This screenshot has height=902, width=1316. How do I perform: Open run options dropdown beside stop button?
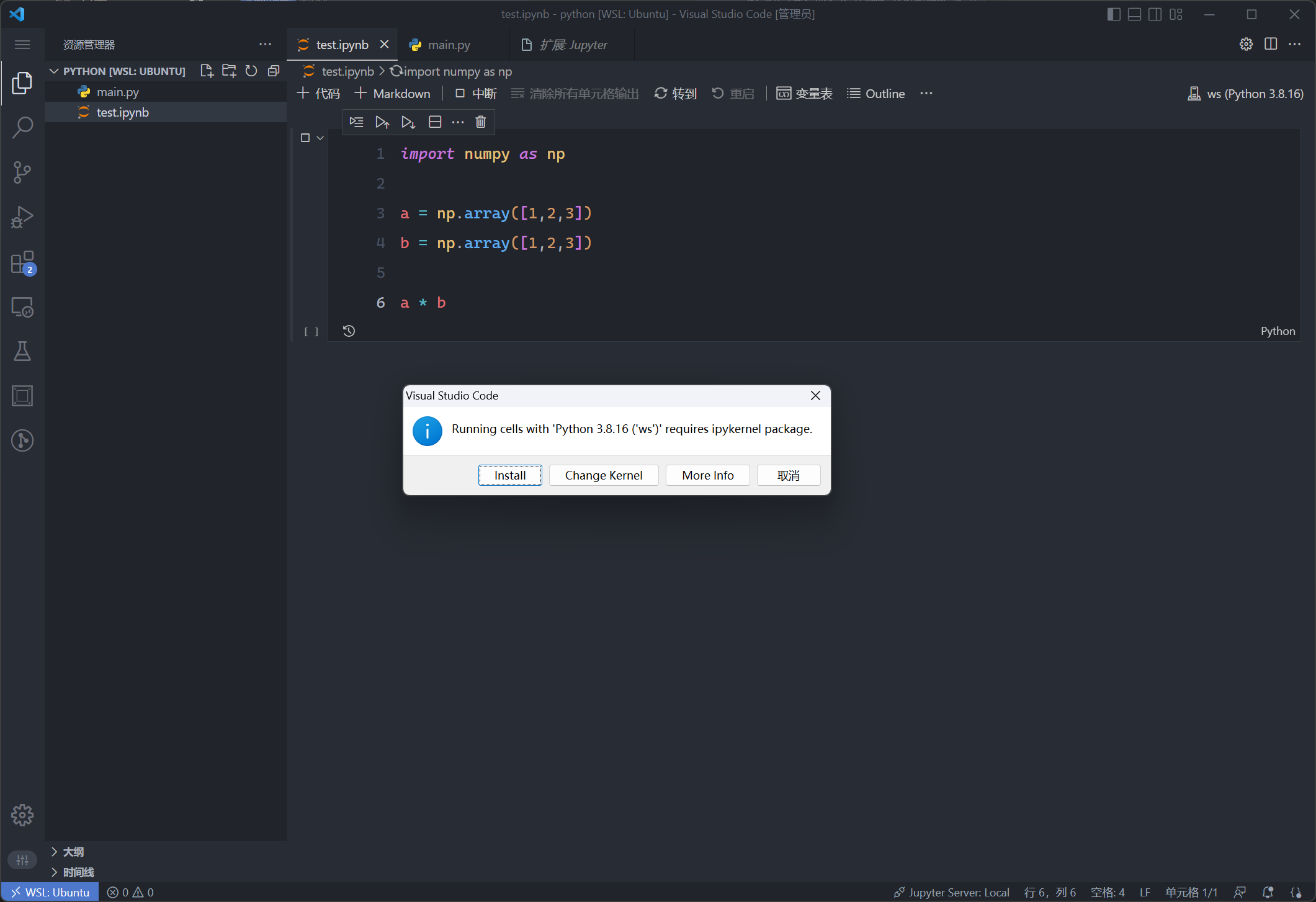[x=320, y=138]
